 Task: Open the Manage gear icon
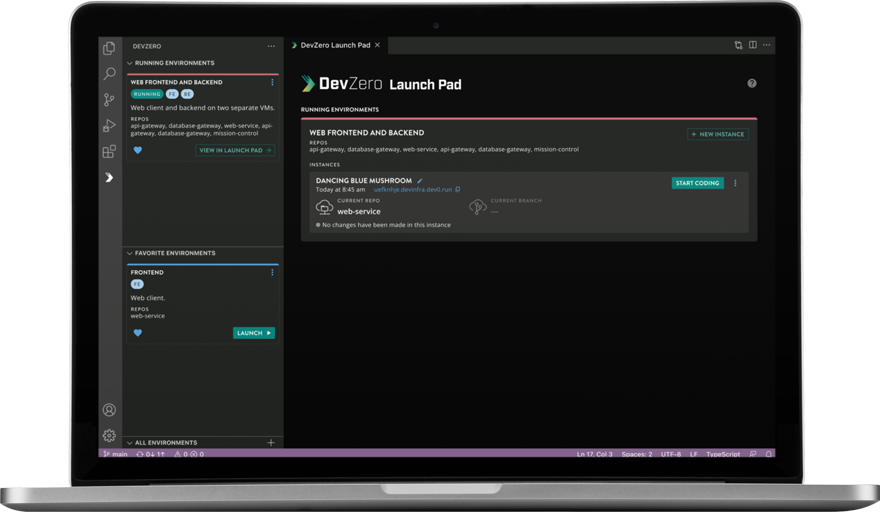109,435
